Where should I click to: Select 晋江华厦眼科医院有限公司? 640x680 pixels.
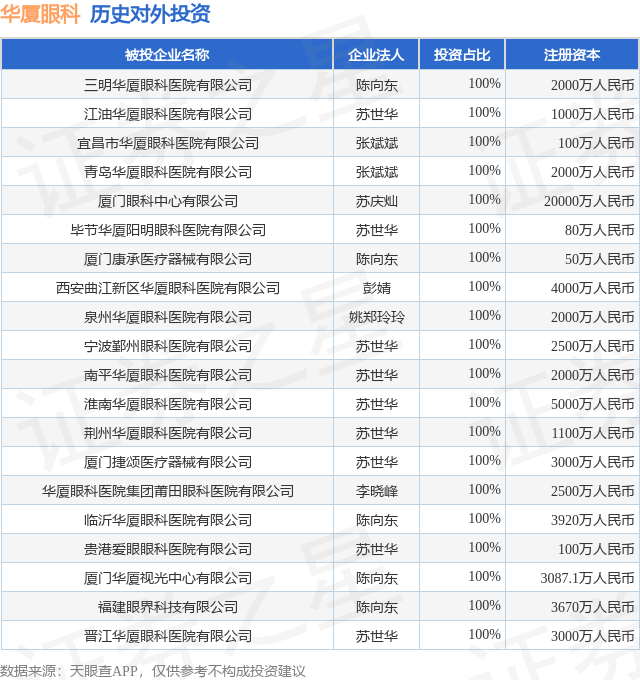[168, 636]
